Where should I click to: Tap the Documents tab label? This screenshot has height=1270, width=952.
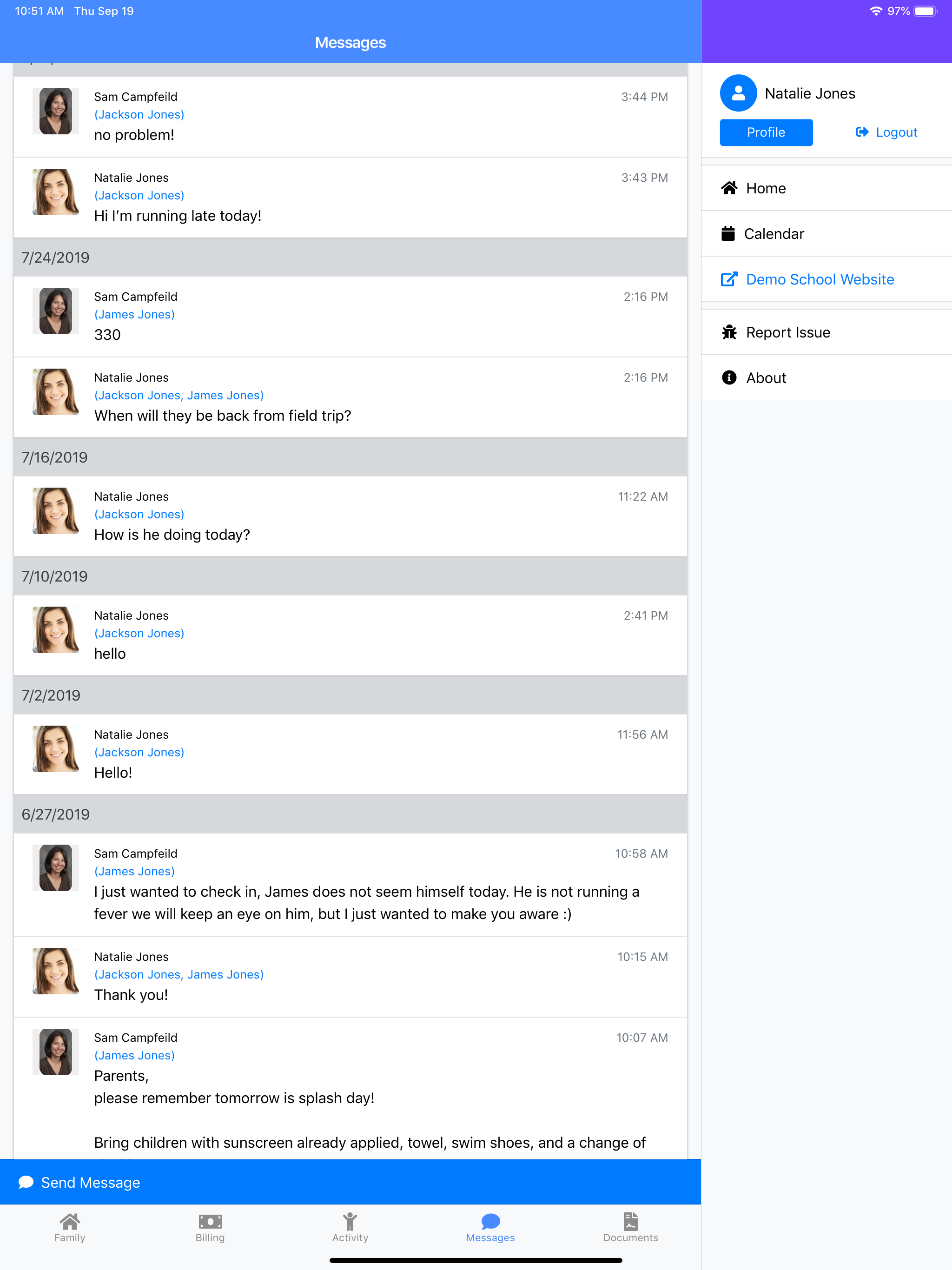pyautogui.click(x=630, y=1238)
